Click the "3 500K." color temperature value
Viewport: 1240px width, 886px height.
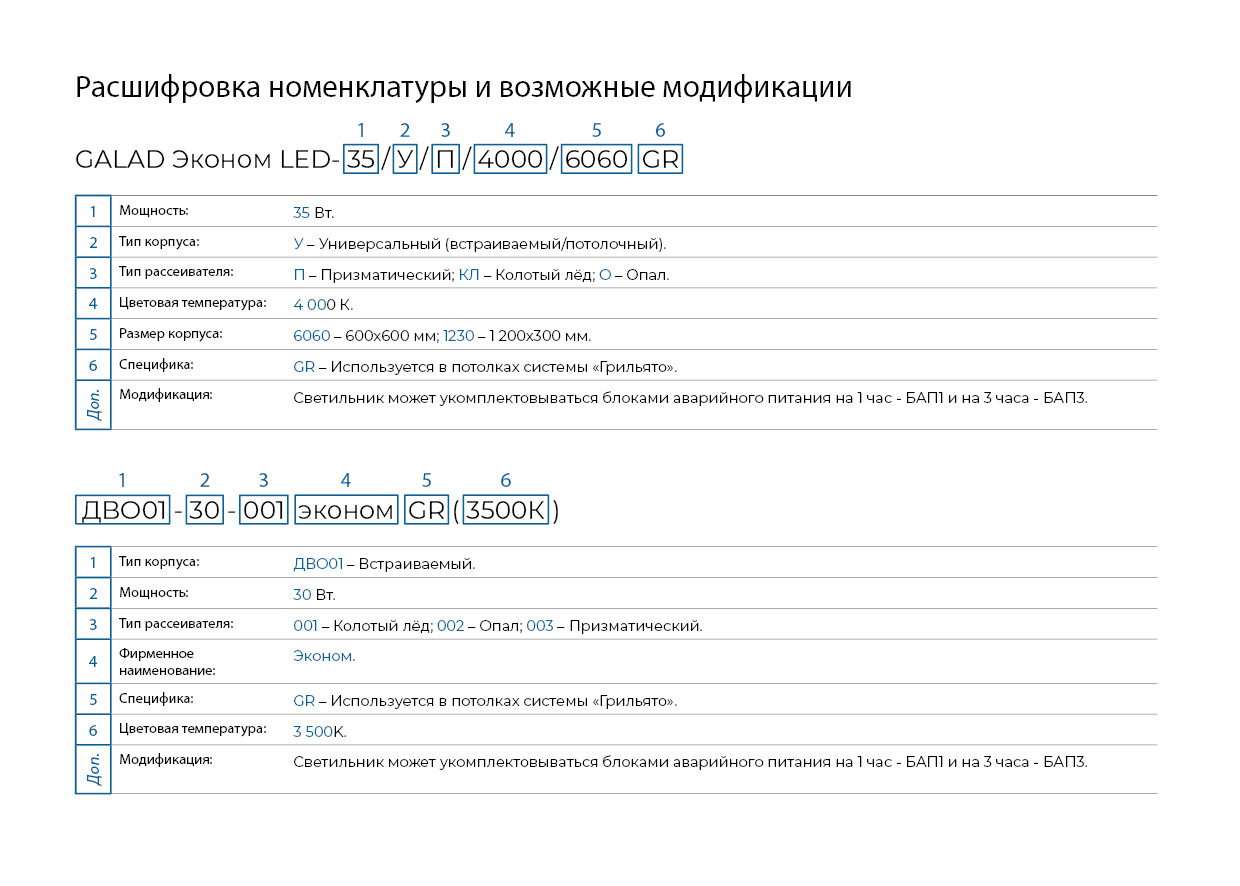pos(319,732)
